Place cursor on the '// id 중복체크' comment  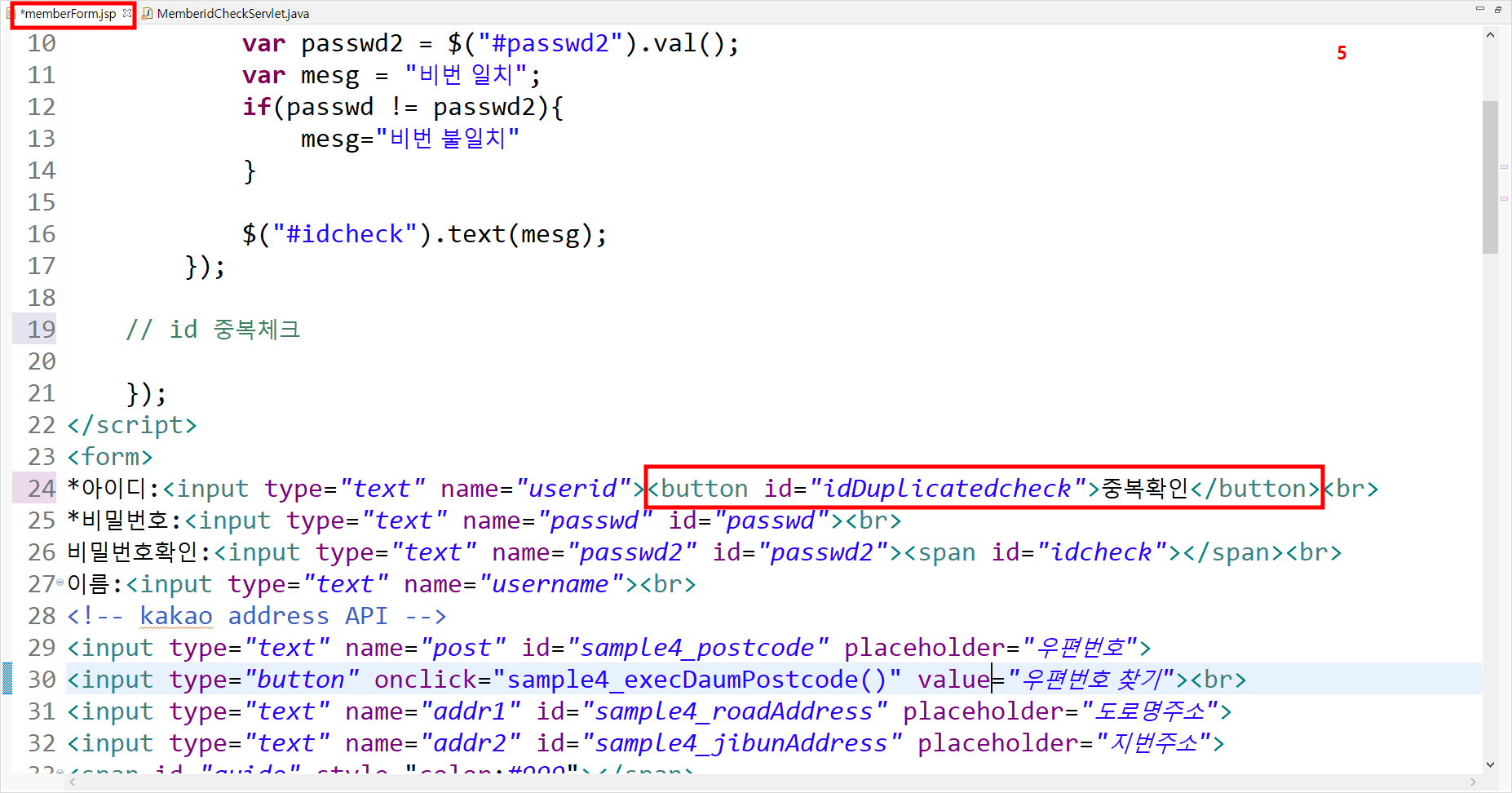coord(213,330)
